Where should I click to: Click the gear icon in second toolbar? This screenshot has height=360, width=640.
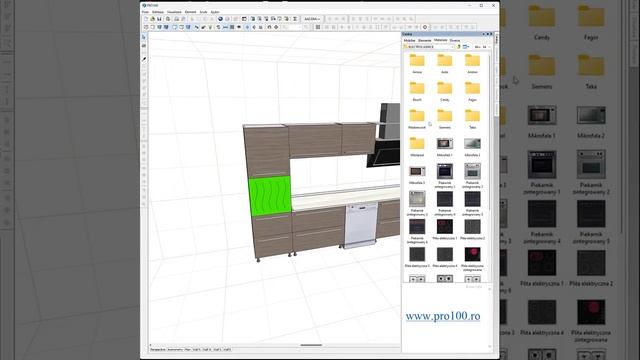(x=425, y=27)
